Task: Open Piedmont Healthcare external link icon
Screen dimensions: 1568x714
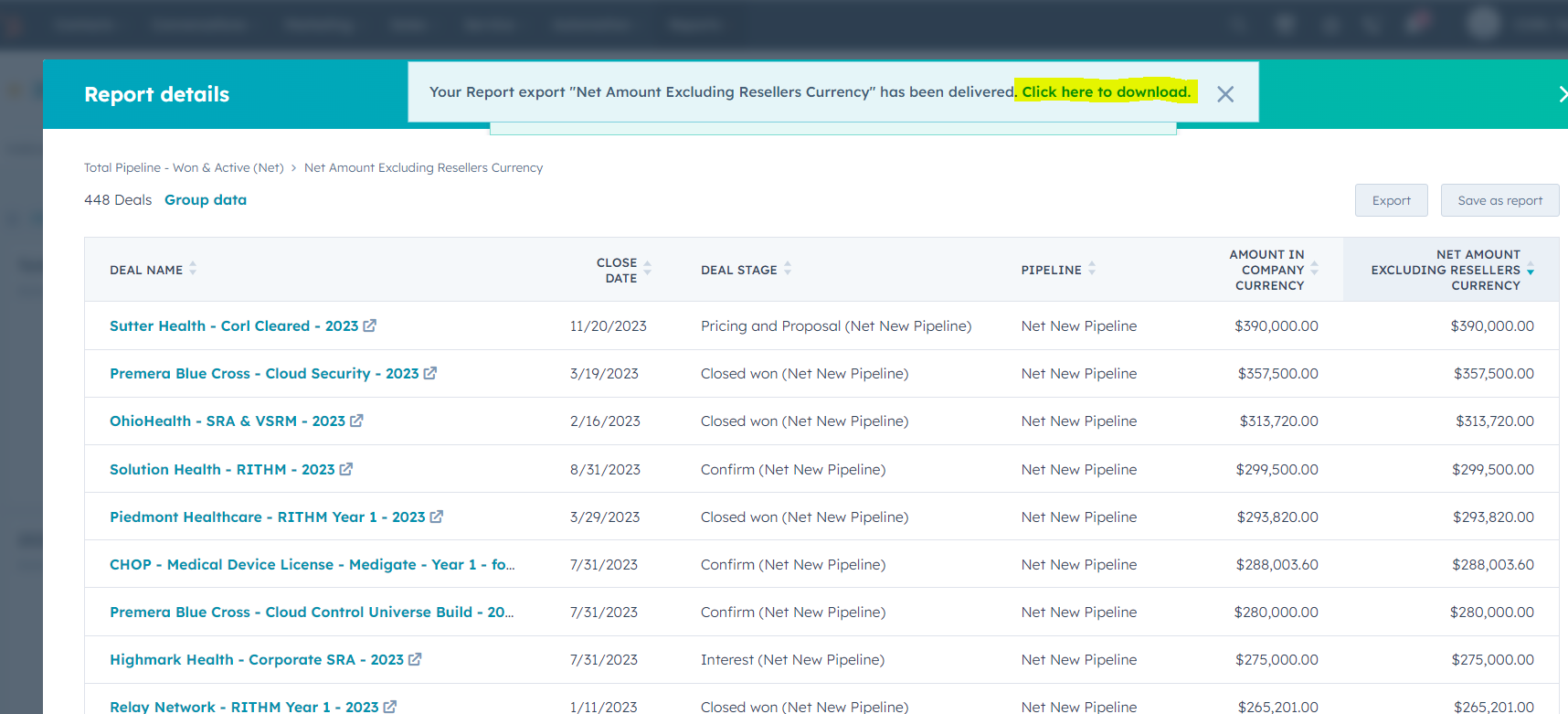Action: pos(436,517)
